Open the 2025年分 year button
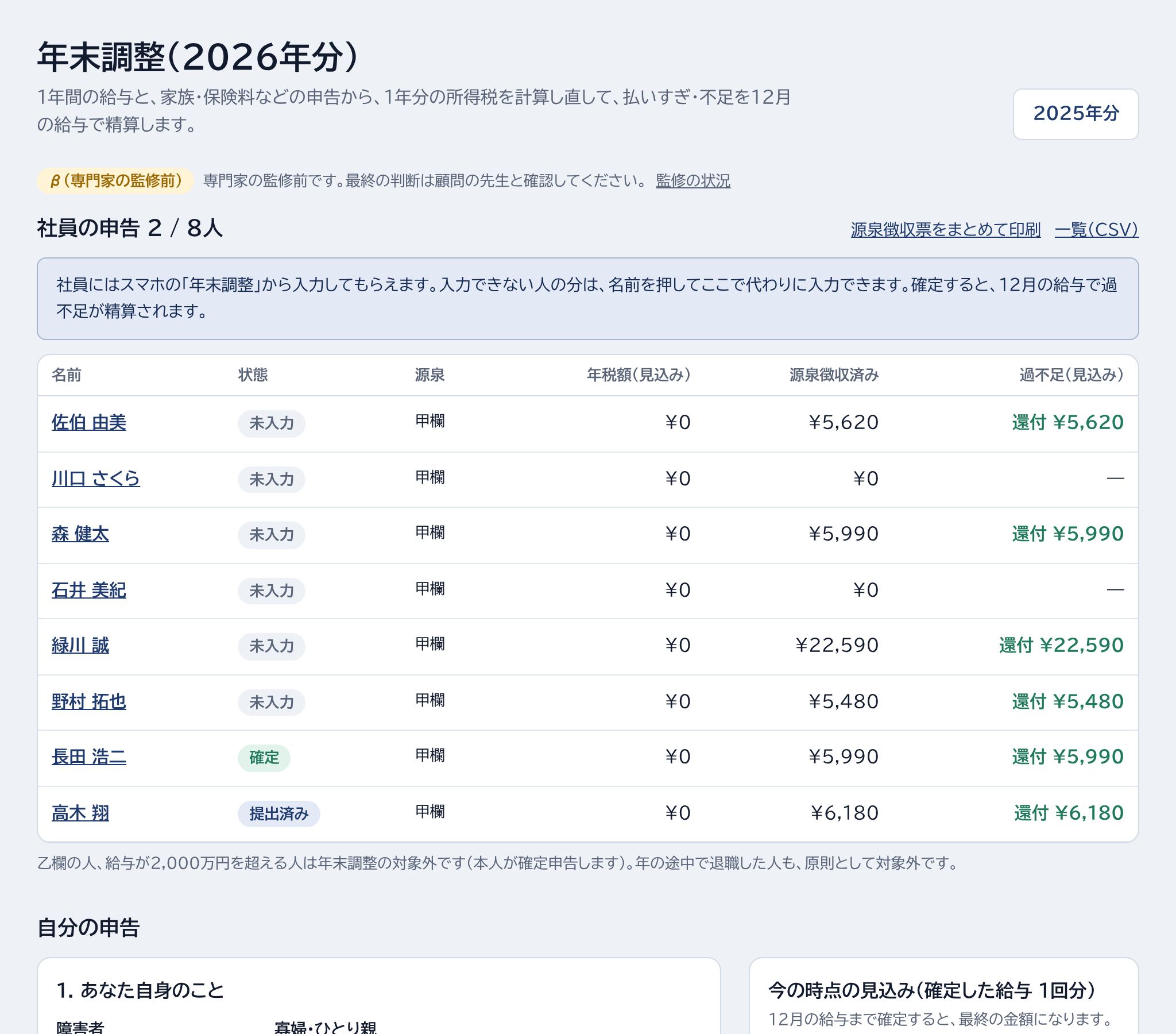 [1076, 114]
